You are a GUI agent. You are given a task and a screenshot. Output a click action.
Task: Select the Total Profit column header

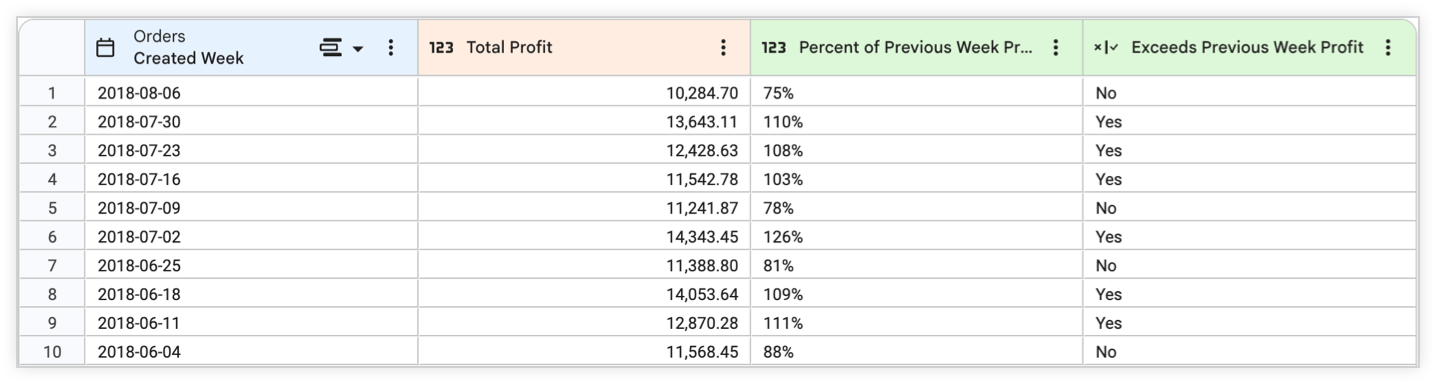[584, 47]
